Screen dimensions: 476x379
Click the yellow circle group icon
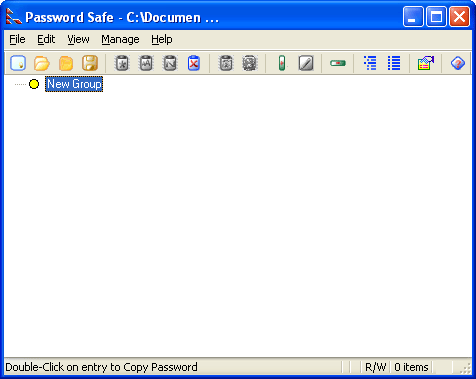[x=34, y=84]
